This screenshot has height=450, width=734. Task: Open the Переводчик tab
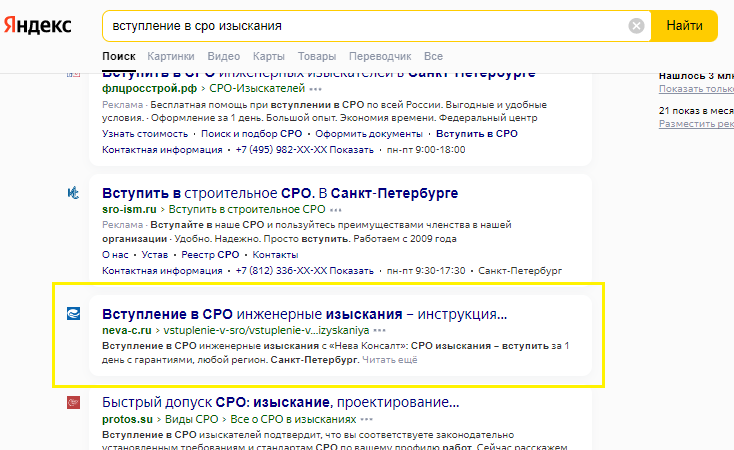click(x=380, y=56)
